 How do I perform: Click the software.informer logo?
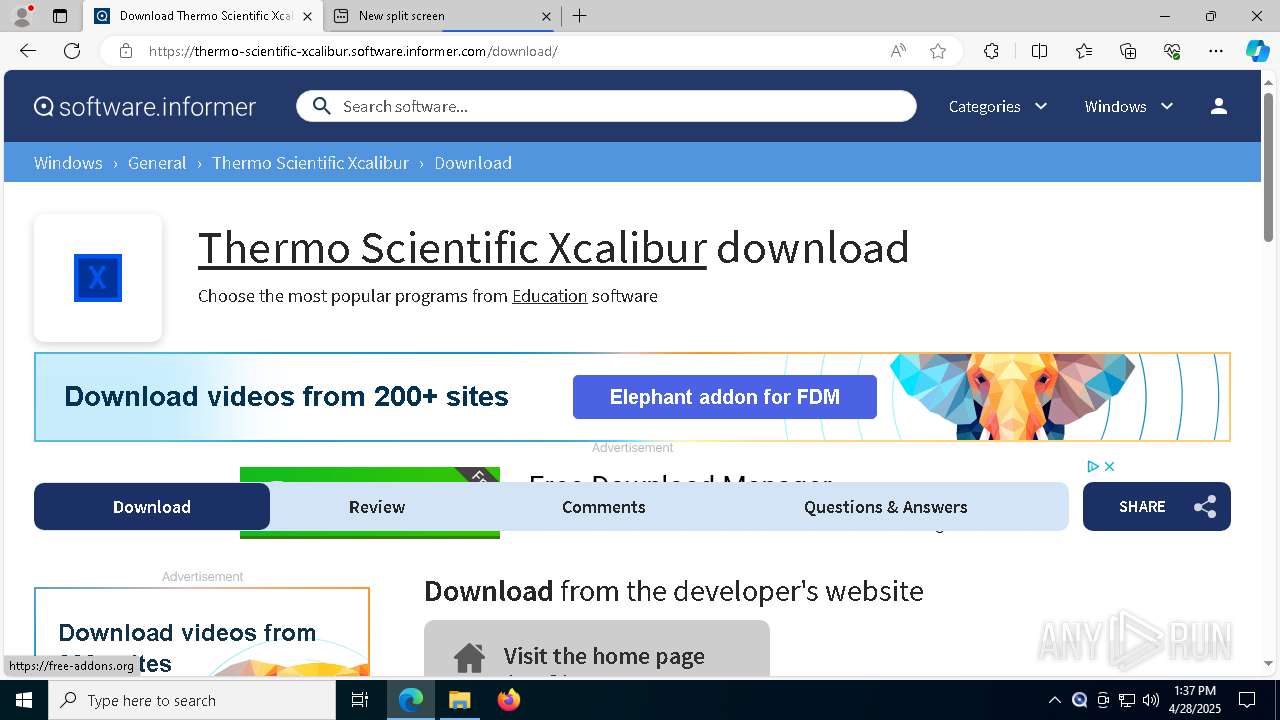pyautogui.click(x=145, y=106)
